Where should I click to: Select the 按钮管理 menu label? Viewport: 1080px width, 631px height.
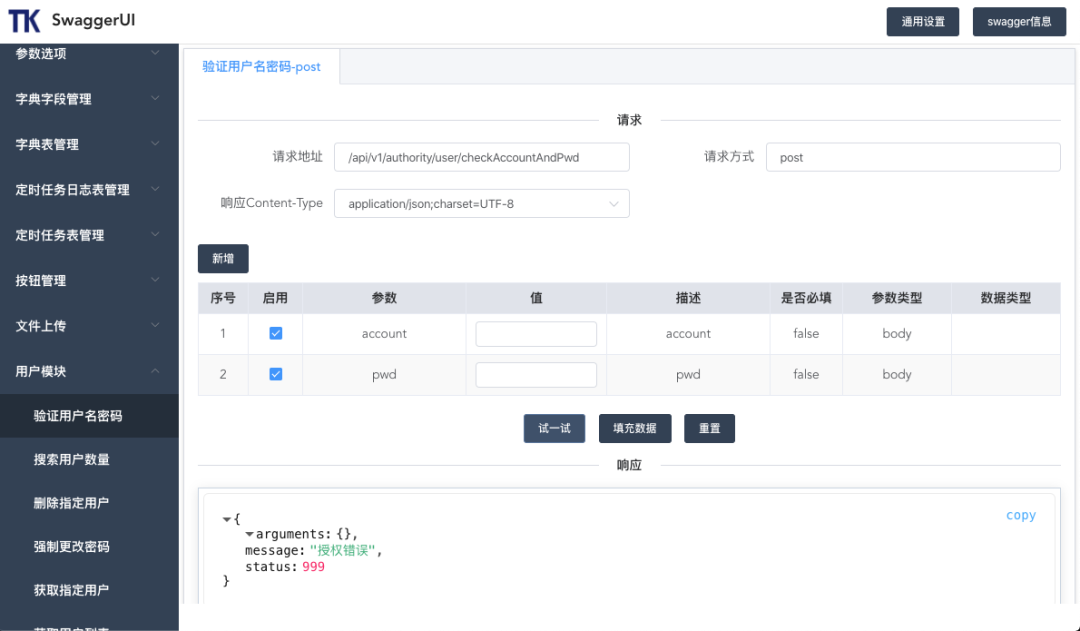pos(41,281)
